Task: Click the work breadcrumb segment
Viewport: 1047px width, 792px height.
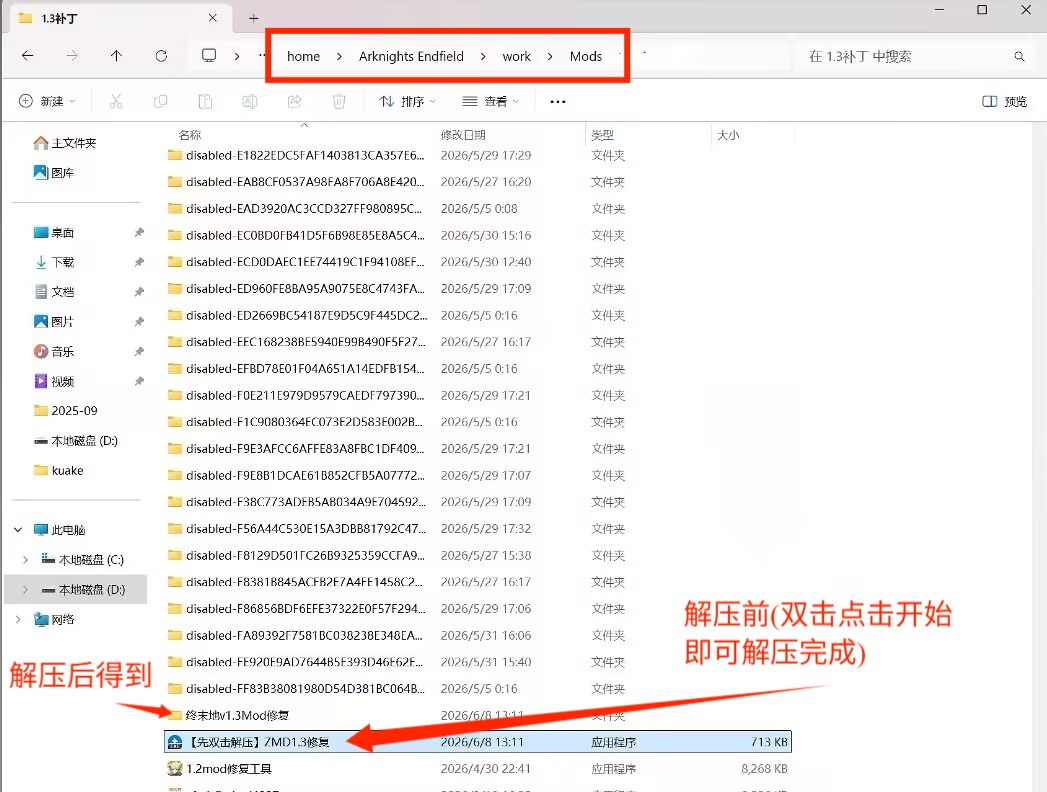Action: point(516,57)
